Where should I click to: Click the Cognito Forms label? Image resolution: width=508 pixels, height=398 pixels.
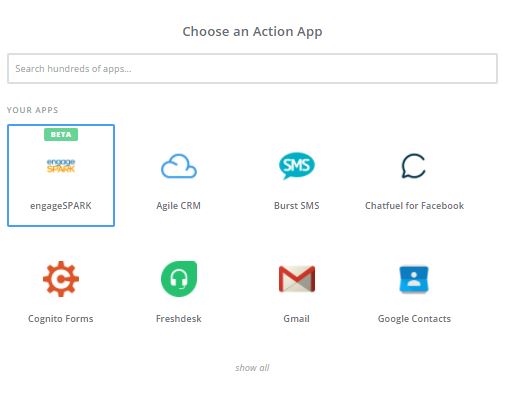point(61,319)
